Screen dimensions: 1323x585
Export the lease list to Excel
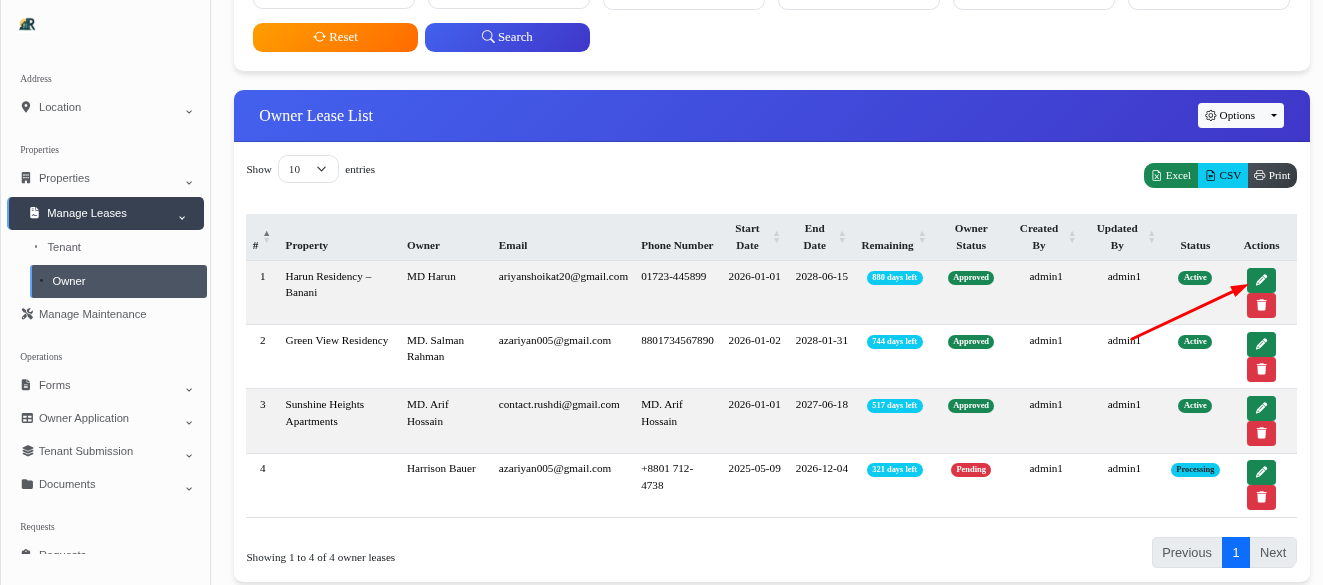point(1171,175)
